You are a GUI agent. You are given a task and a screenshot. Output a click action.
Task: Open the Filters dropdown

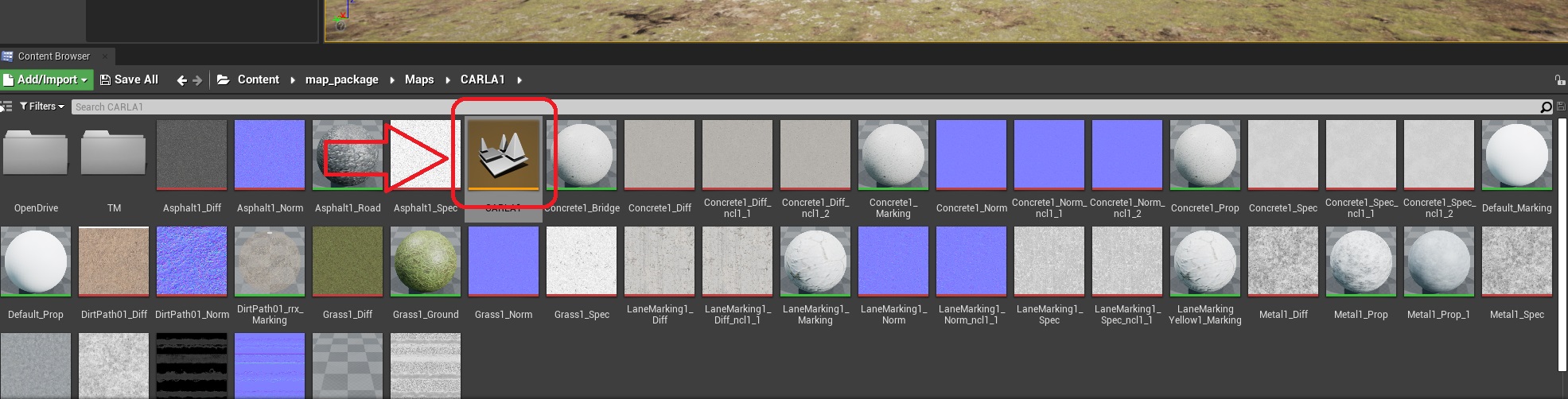coord(42,107)
